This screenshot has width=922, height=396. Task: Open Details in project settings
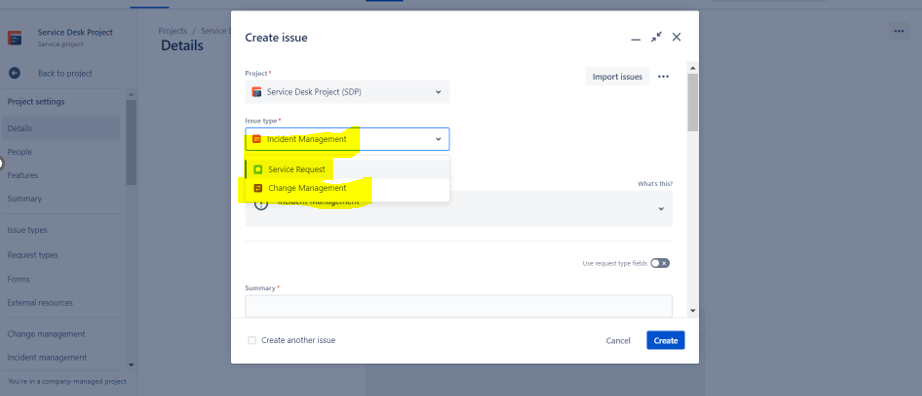pyautogui.click(x=61, y=128)
